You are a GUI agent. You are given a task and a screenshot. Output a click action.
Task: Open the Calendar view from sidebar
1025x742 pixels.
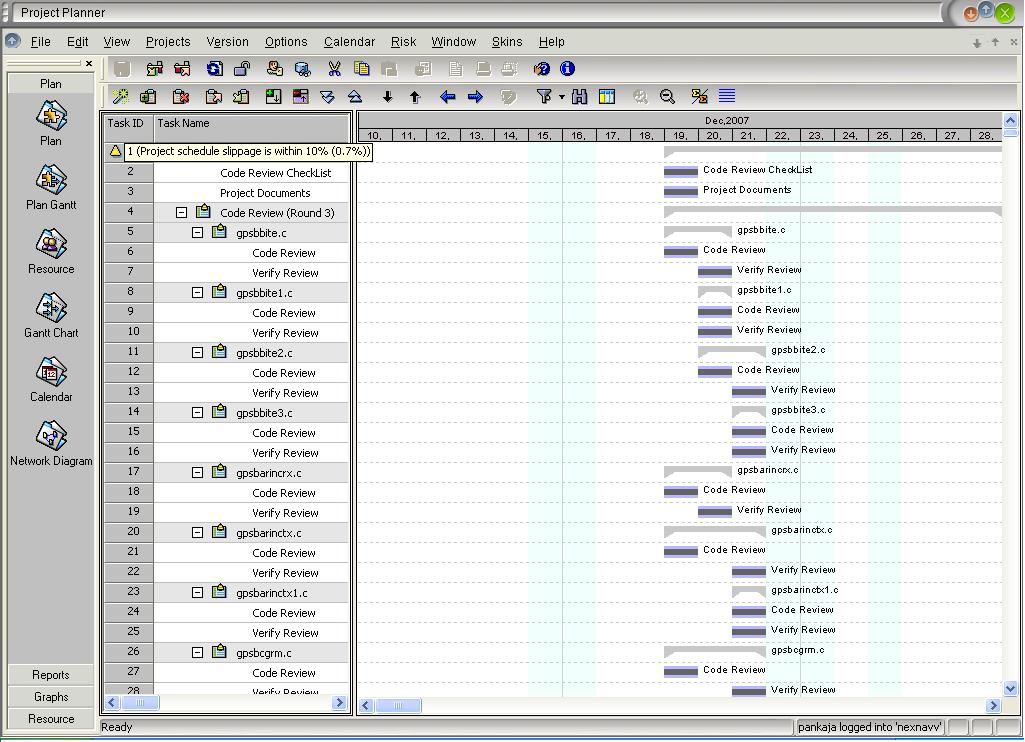pos(51,380)
